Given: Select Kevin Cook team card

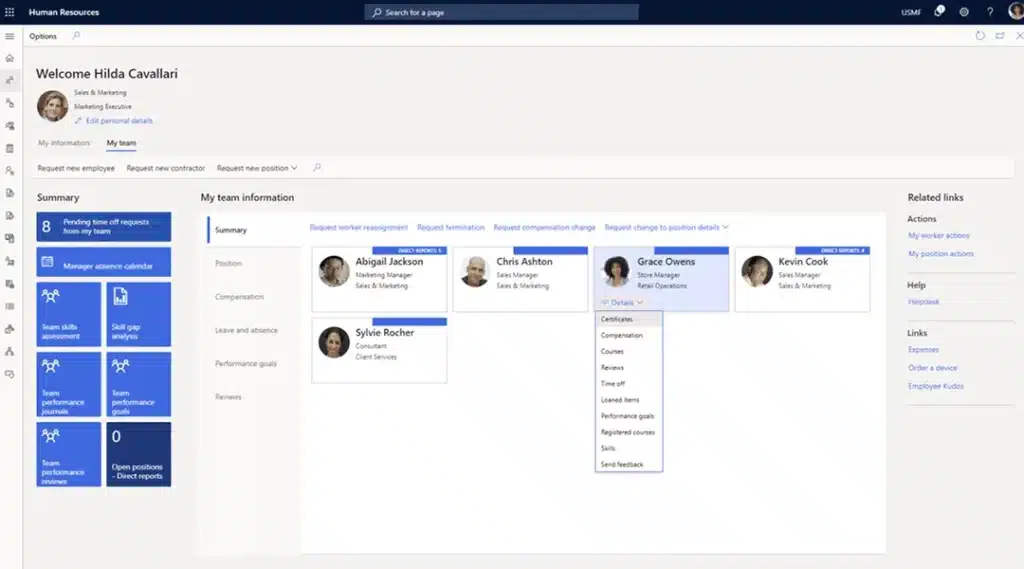Looking at the screenshot, I should pyautogui.click(x=803, y=279).
